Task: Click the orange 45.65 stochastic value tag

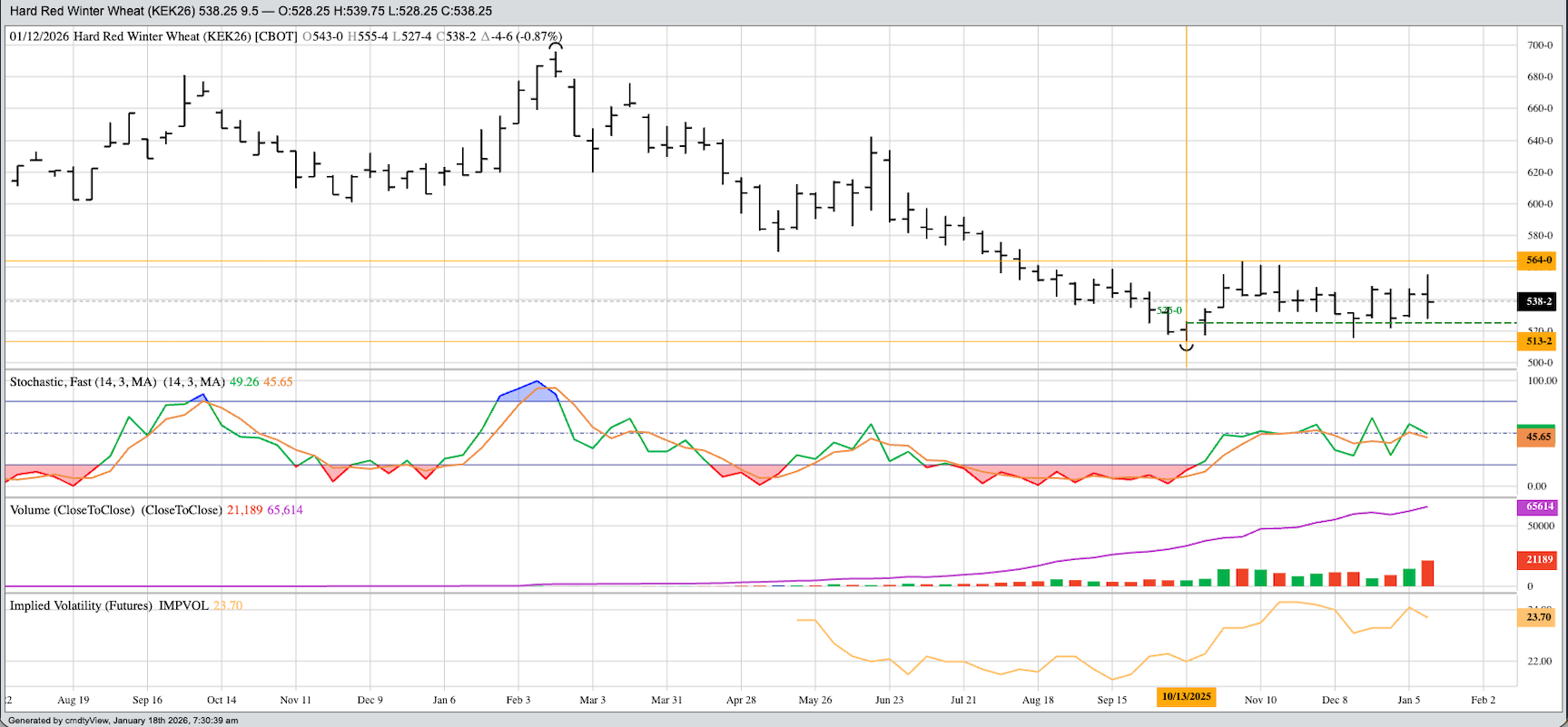Action: (1538, 437)
